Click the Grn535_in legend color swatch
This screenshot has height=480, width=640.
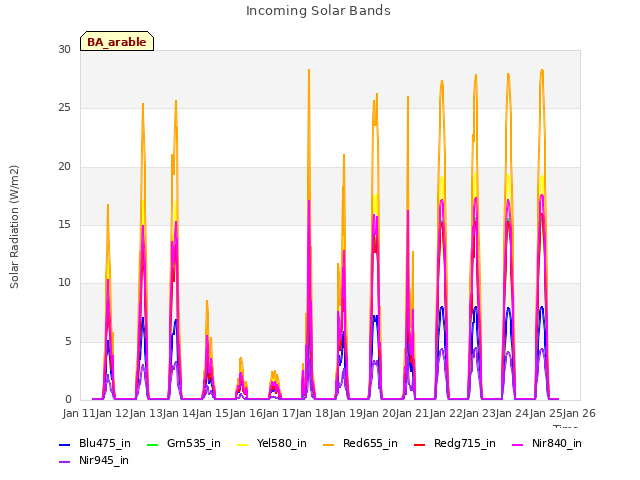[152, 444]
